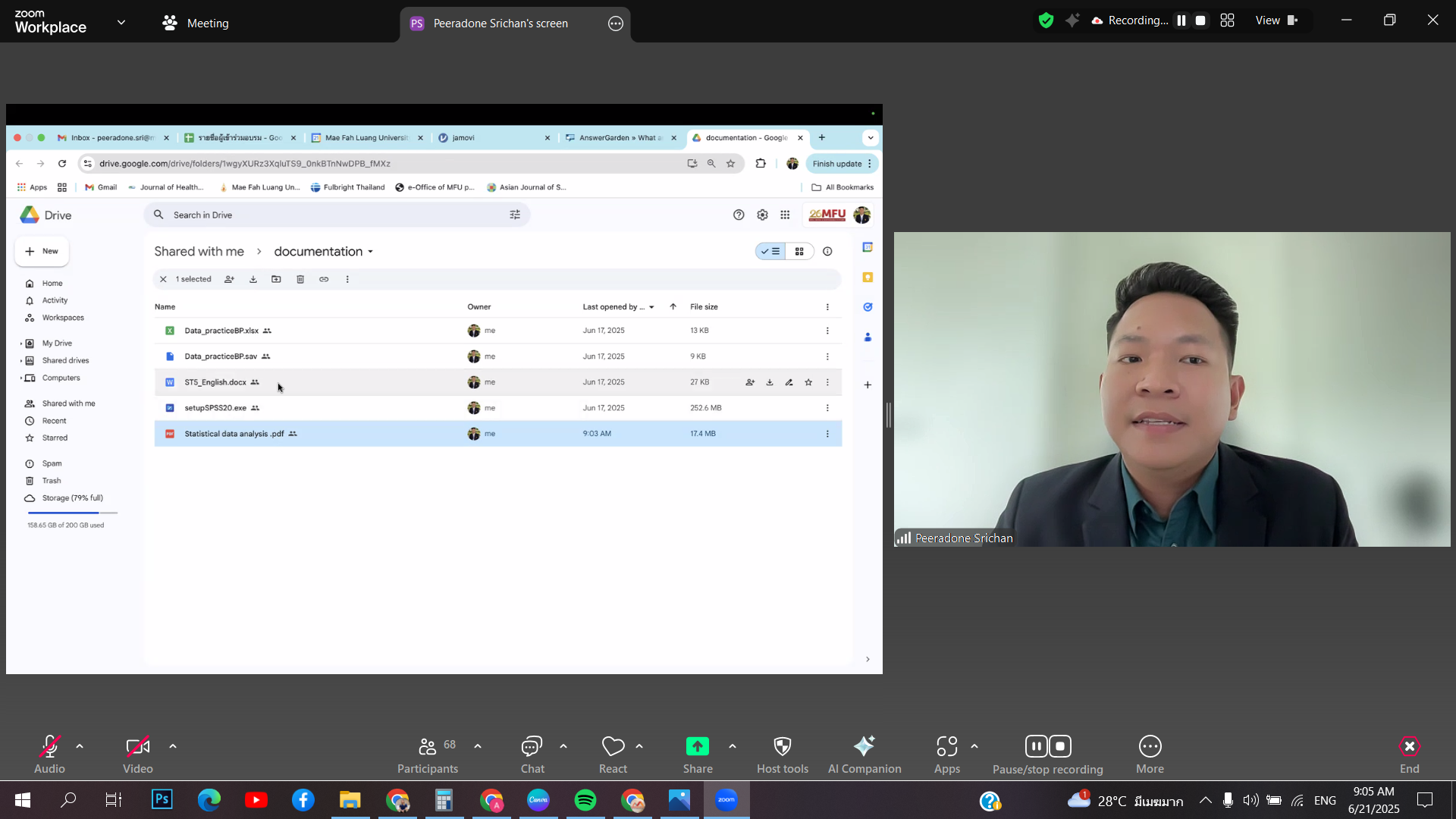1456x819 pixels.
Task: Switch to the Meeting tab
Action: point(196,23)
